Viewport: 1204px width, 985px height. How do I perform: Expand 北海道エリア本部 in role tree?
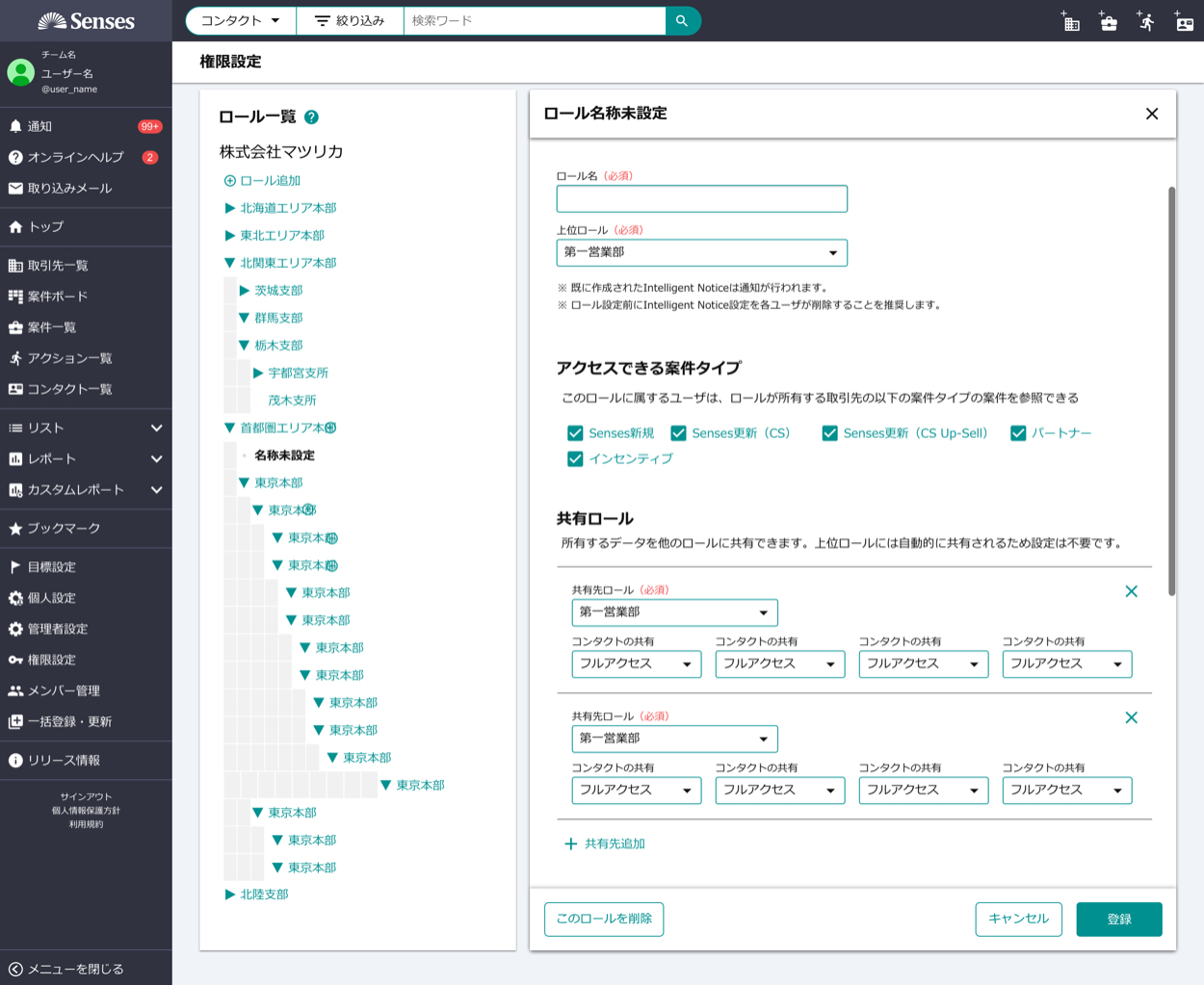click(x=230, y=208)
